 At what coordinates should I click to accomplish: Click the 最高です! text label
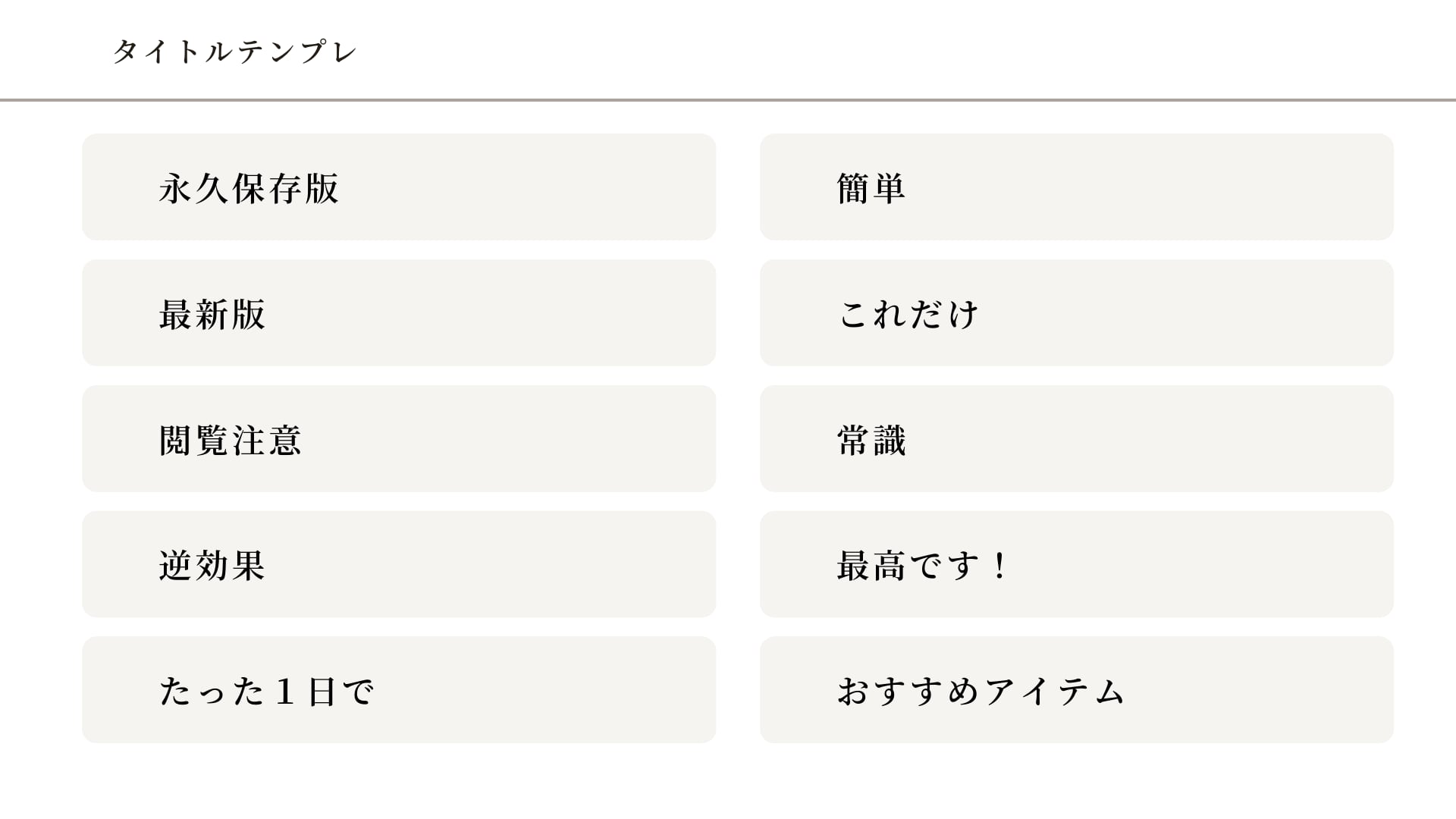coord(922,566)
